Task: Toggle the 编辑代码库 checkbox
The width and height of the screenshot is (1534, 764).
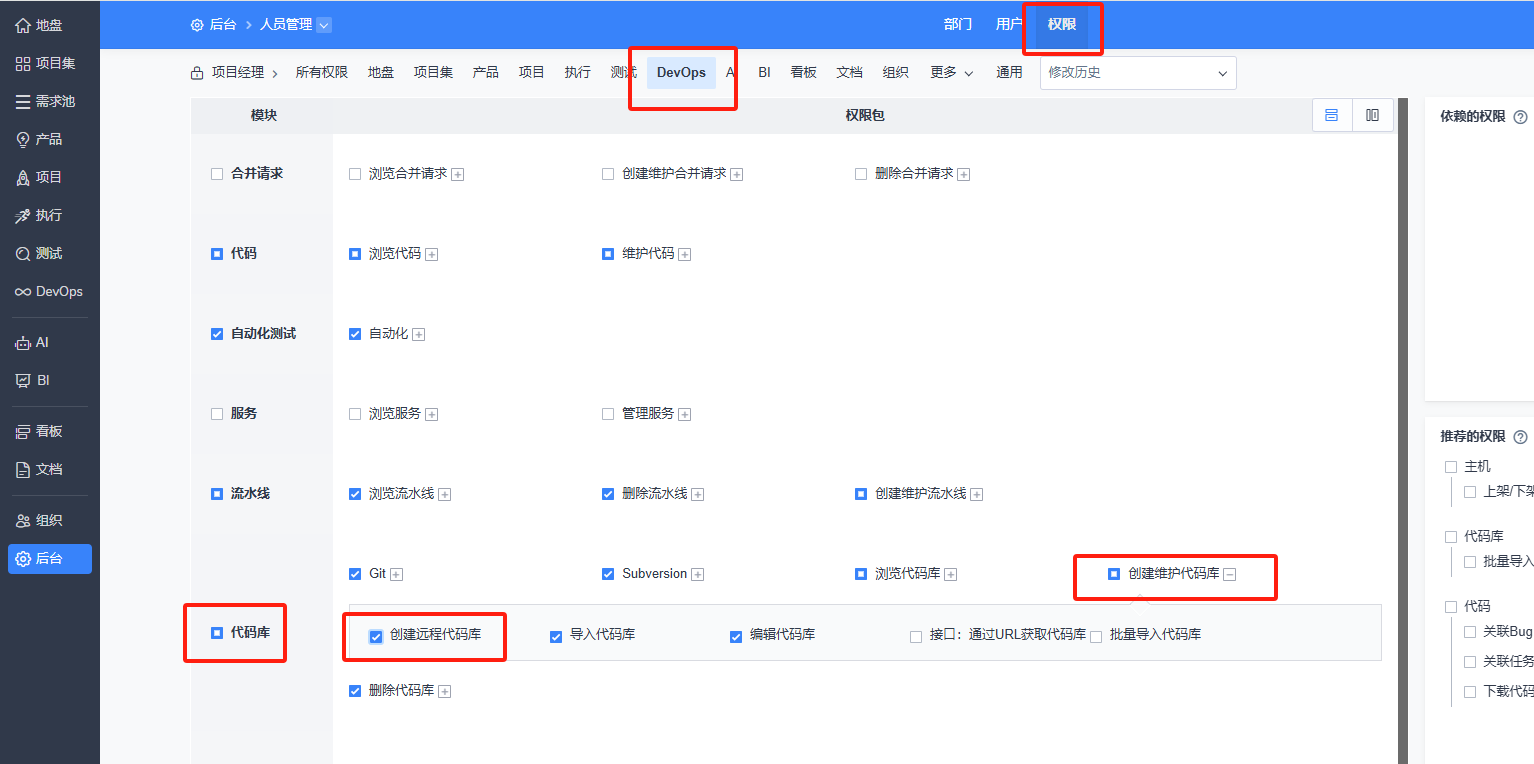Action: click(x=736, y=637)
